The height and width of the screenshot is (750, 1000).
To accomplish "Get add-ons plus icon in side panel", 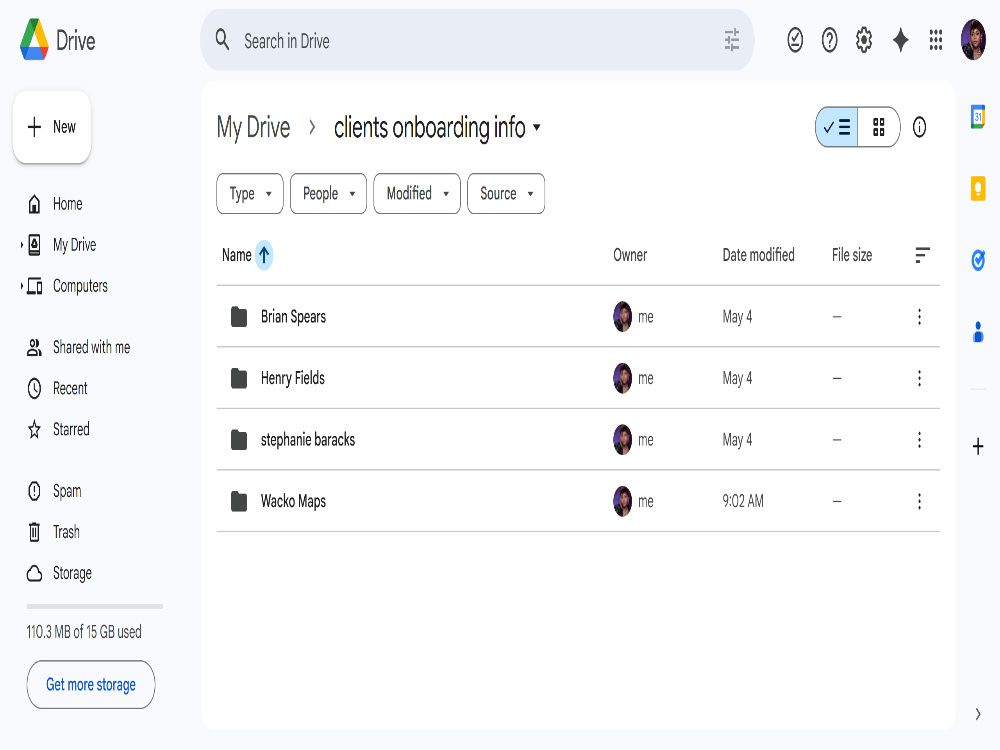I will pyautogui.click(x=978, y=446).
